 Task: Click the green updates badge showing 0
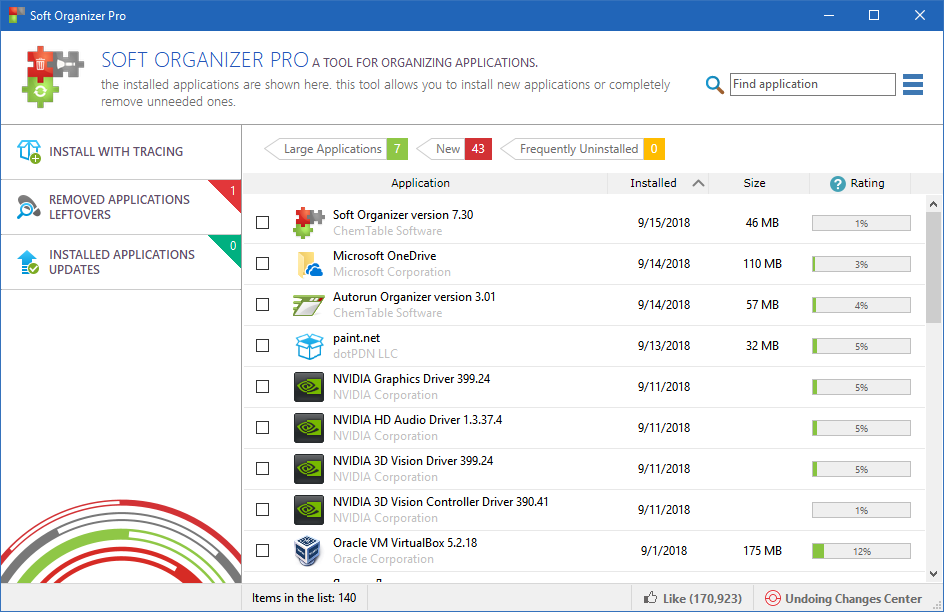[230, 248]
